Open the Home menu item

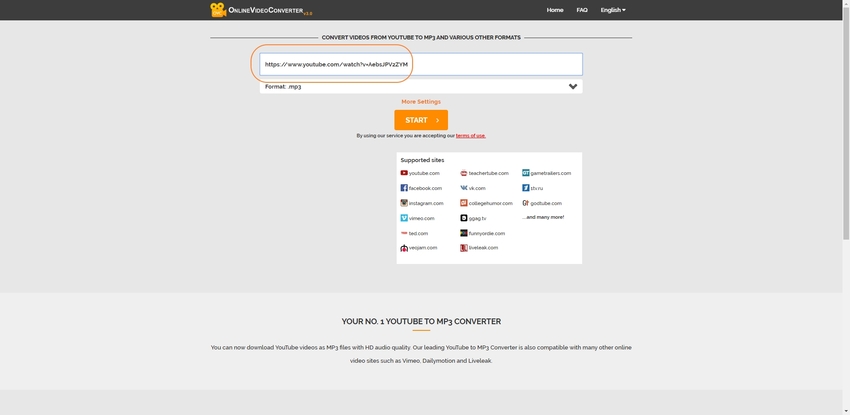pos(555,10)
